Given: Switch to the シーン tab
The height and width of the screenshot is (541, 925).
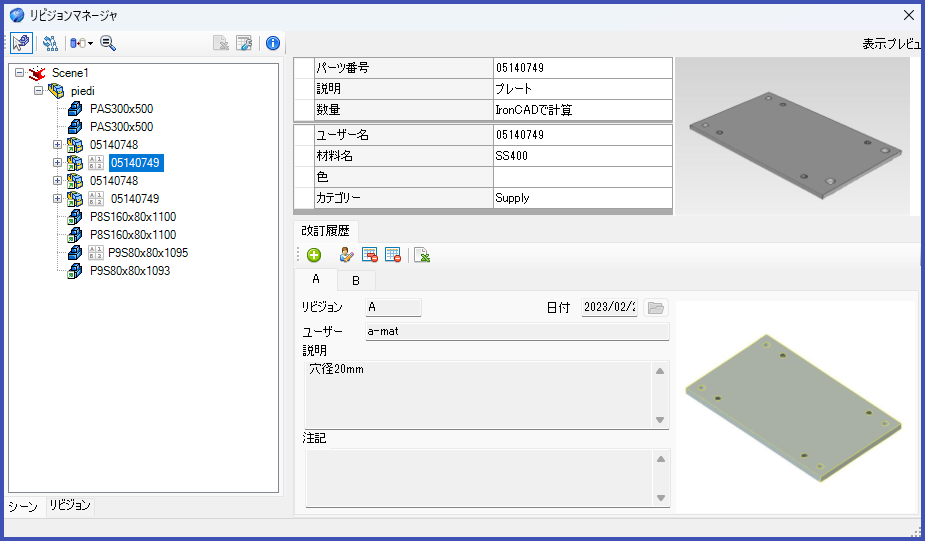Looking at the screenshot, I should 23,506.
